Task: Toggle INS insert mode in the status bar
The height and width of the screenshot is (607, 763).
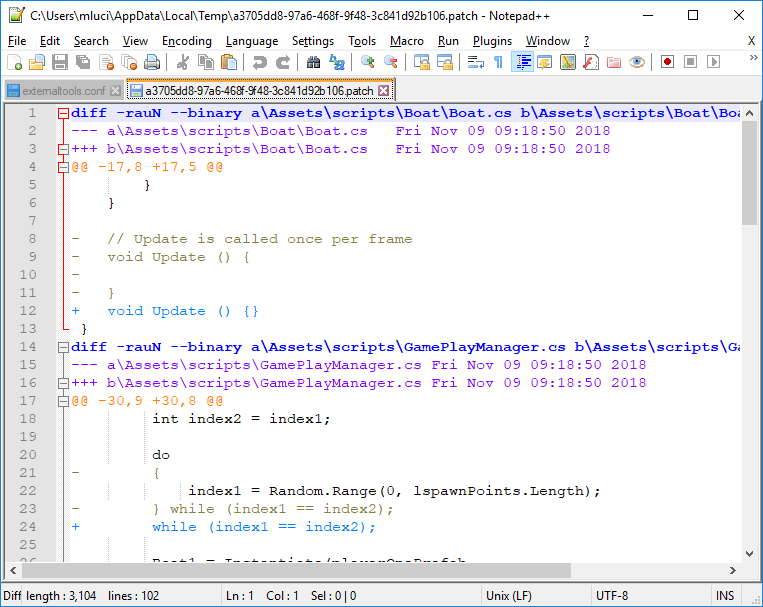Action: 725,596
